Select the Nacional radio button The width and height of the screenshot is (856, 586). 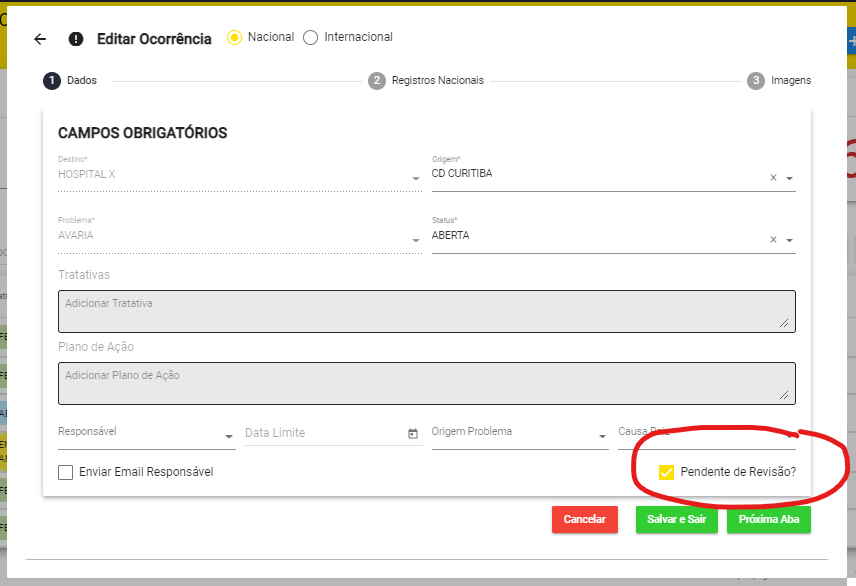click(235, 38)
